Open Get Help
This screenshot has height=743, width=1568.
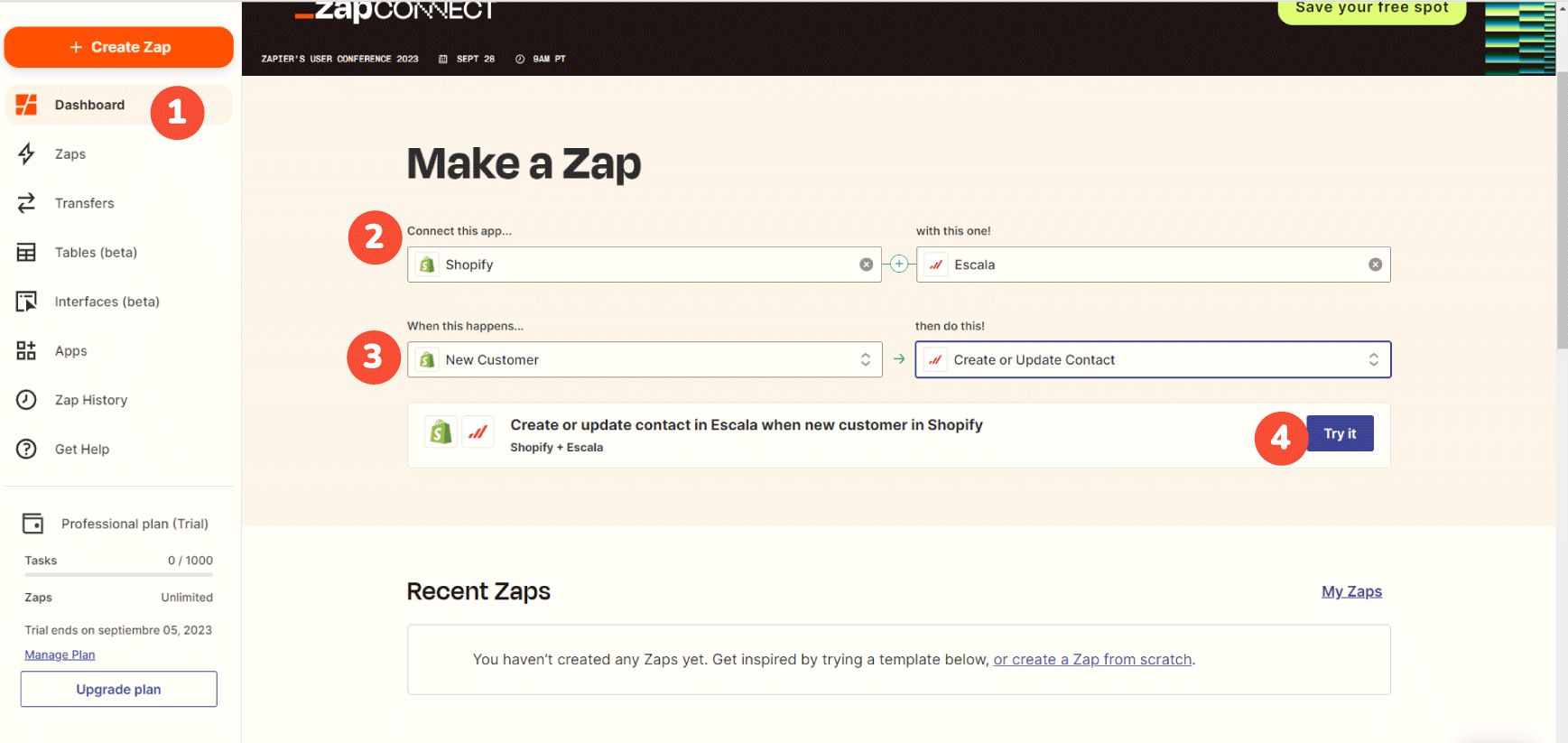(82, 450)
